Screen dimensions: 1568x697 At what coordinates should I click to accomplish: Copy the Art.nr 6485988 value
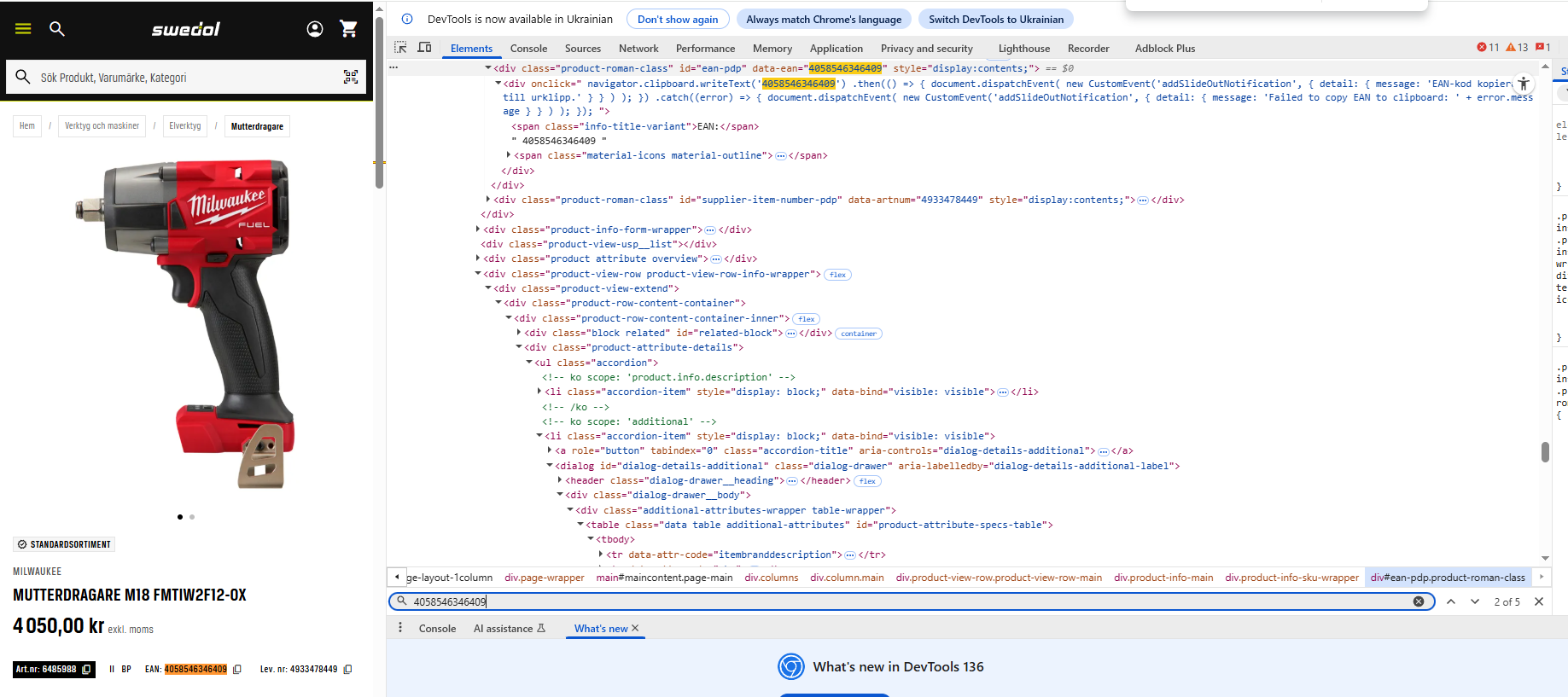point(86,670)
